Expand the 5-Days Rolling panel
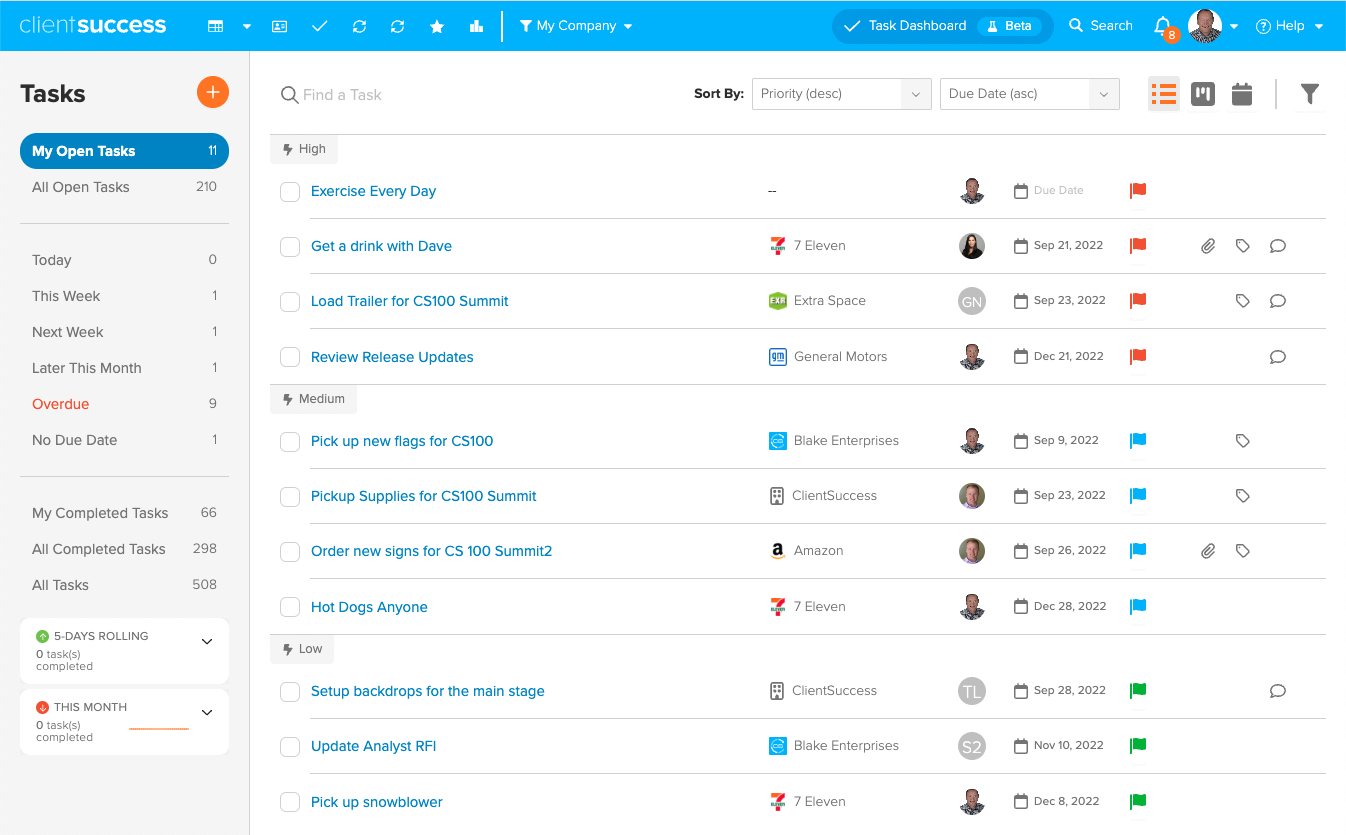This screenshot has width=1346, height=835. (x=207, y=642)
